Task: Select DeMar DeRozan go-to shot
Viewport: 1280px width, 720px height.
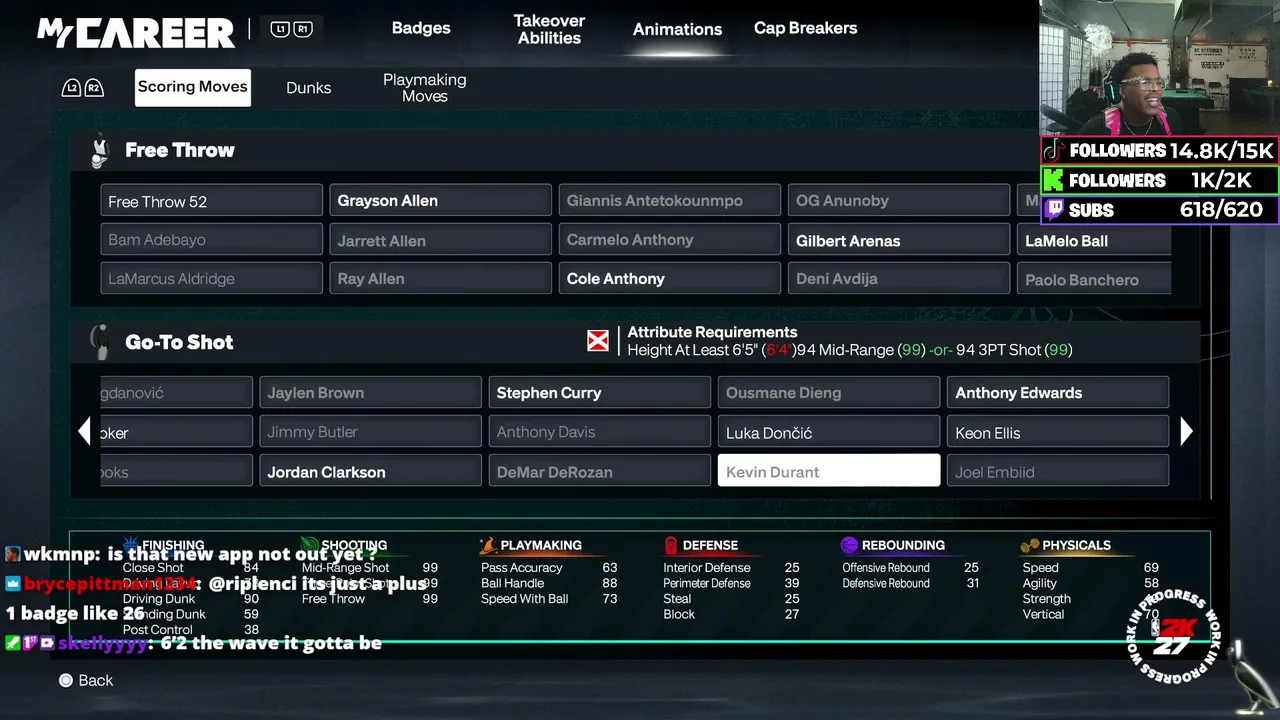Action: pyautogui.click(x=599, y=470)
